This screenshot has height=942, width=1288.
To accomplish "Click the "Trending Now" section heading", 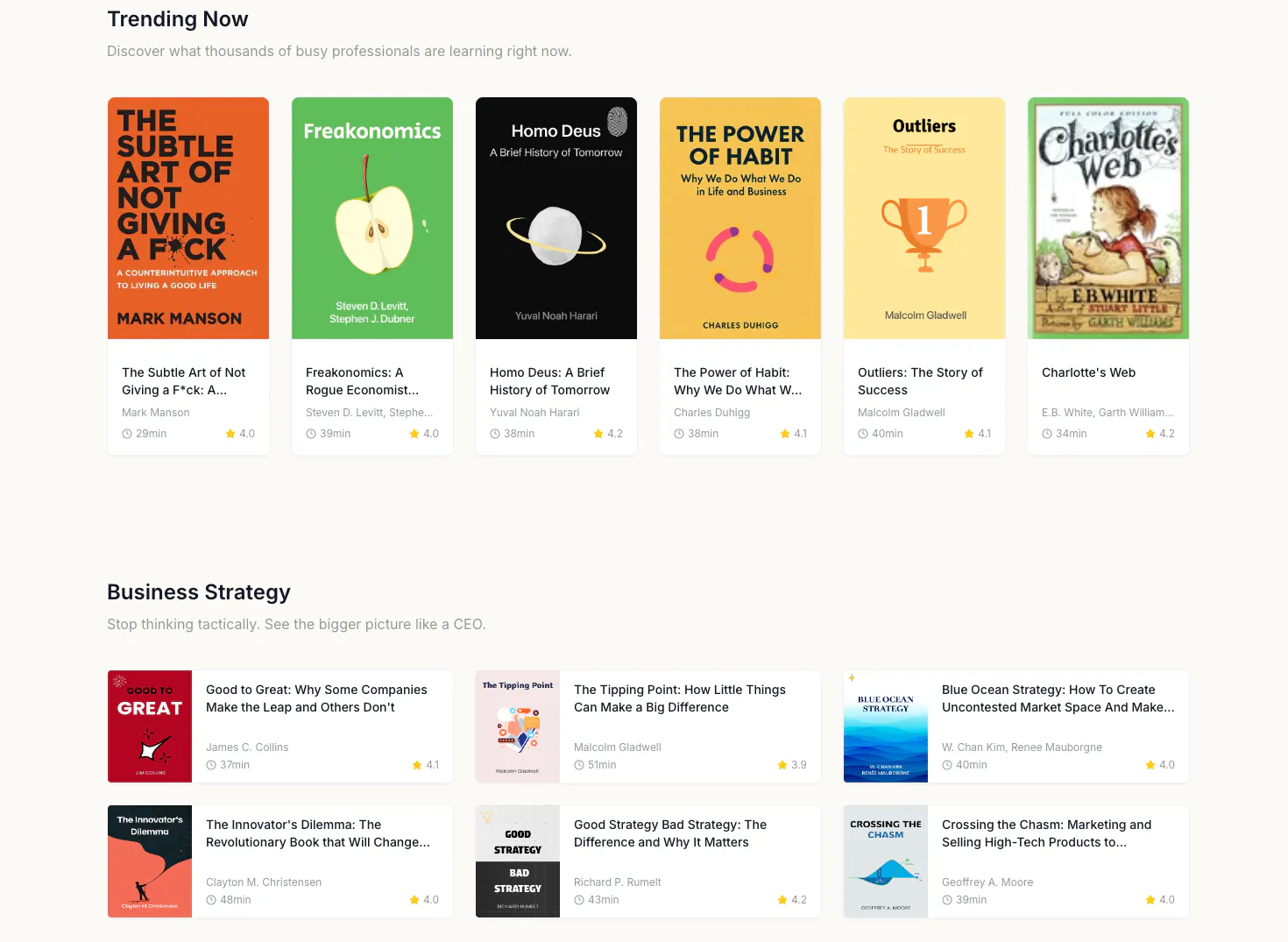I will pyautogui.click(x=178, y=19).
